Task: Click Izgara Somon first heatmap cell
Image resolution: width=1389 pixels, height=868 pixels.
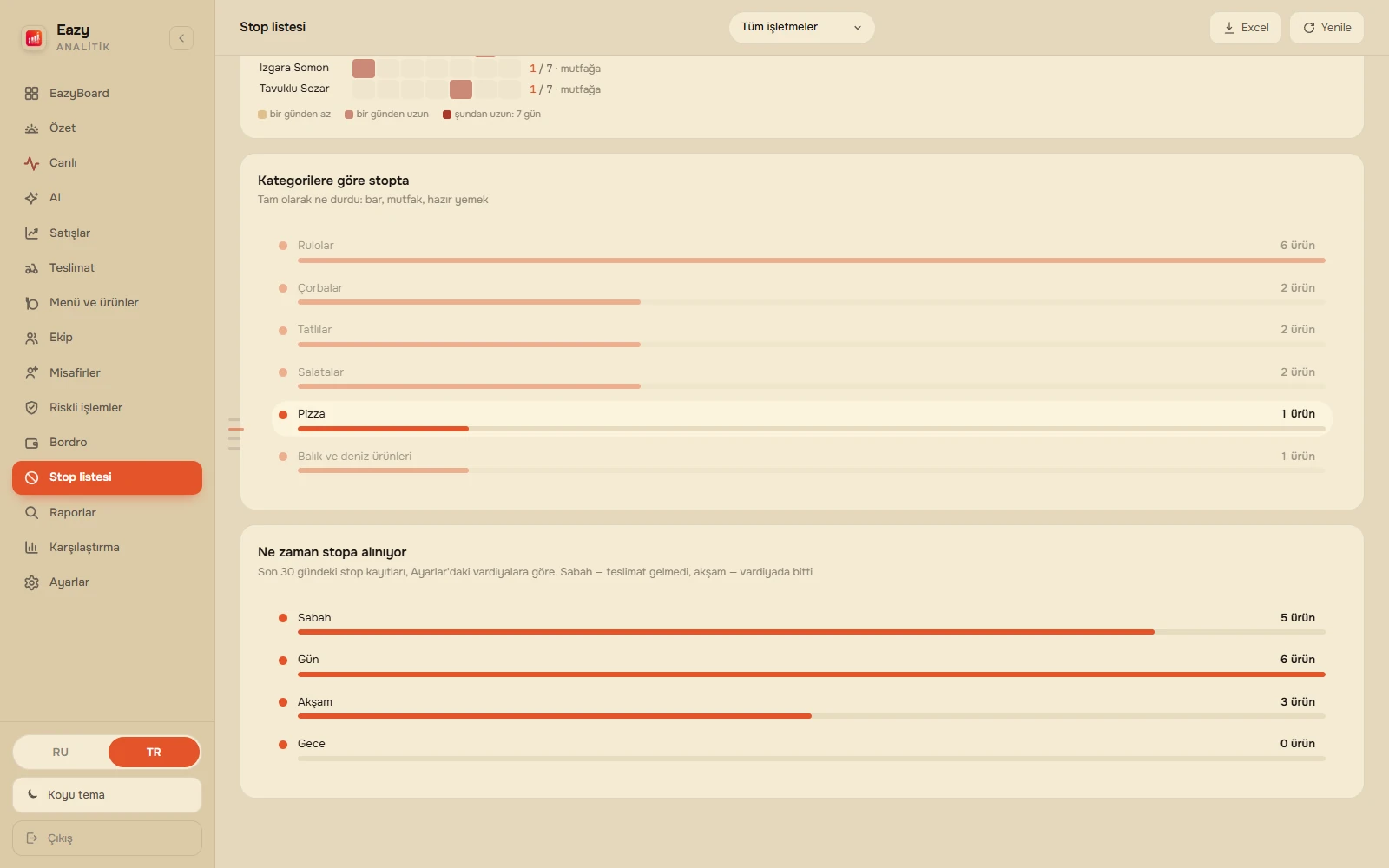Action: click(x=364, y=69)
